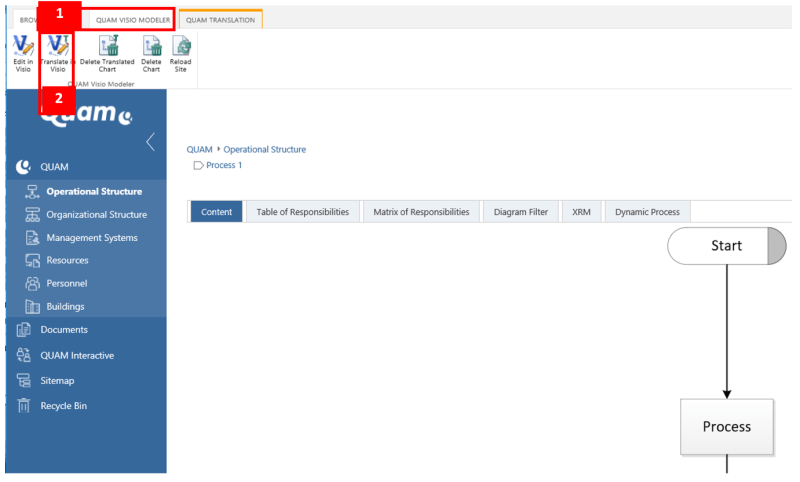
Task: Select Organizational Structure in the sidebar
Action: click(x=96, y=214)
